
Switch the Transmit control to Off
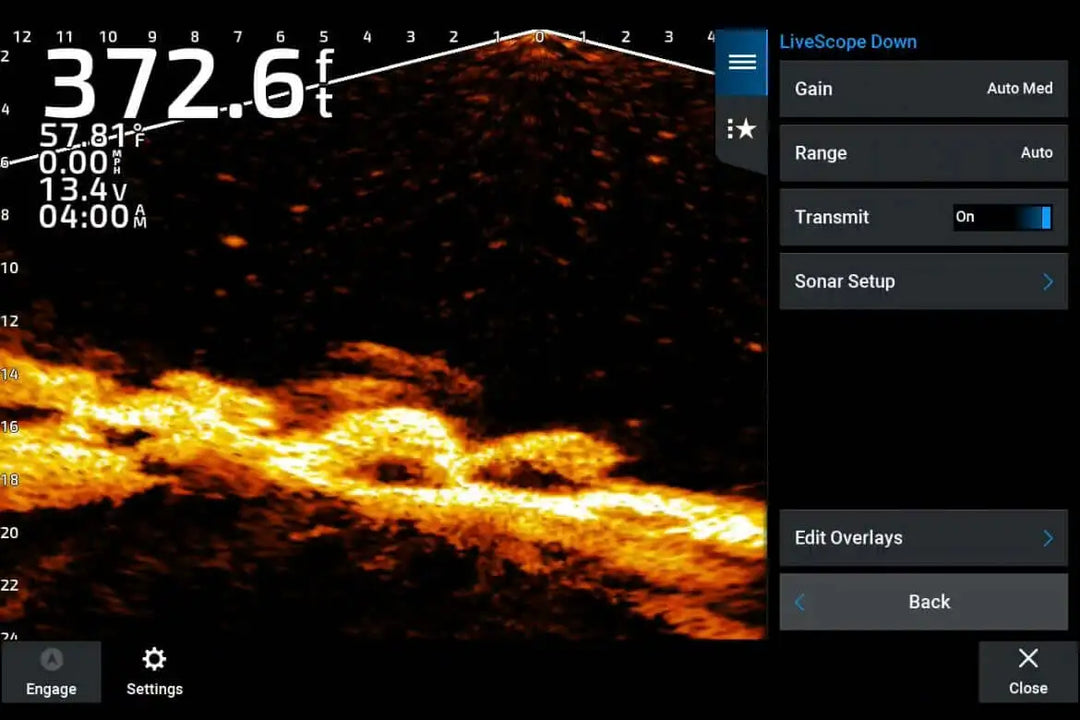1003,217
